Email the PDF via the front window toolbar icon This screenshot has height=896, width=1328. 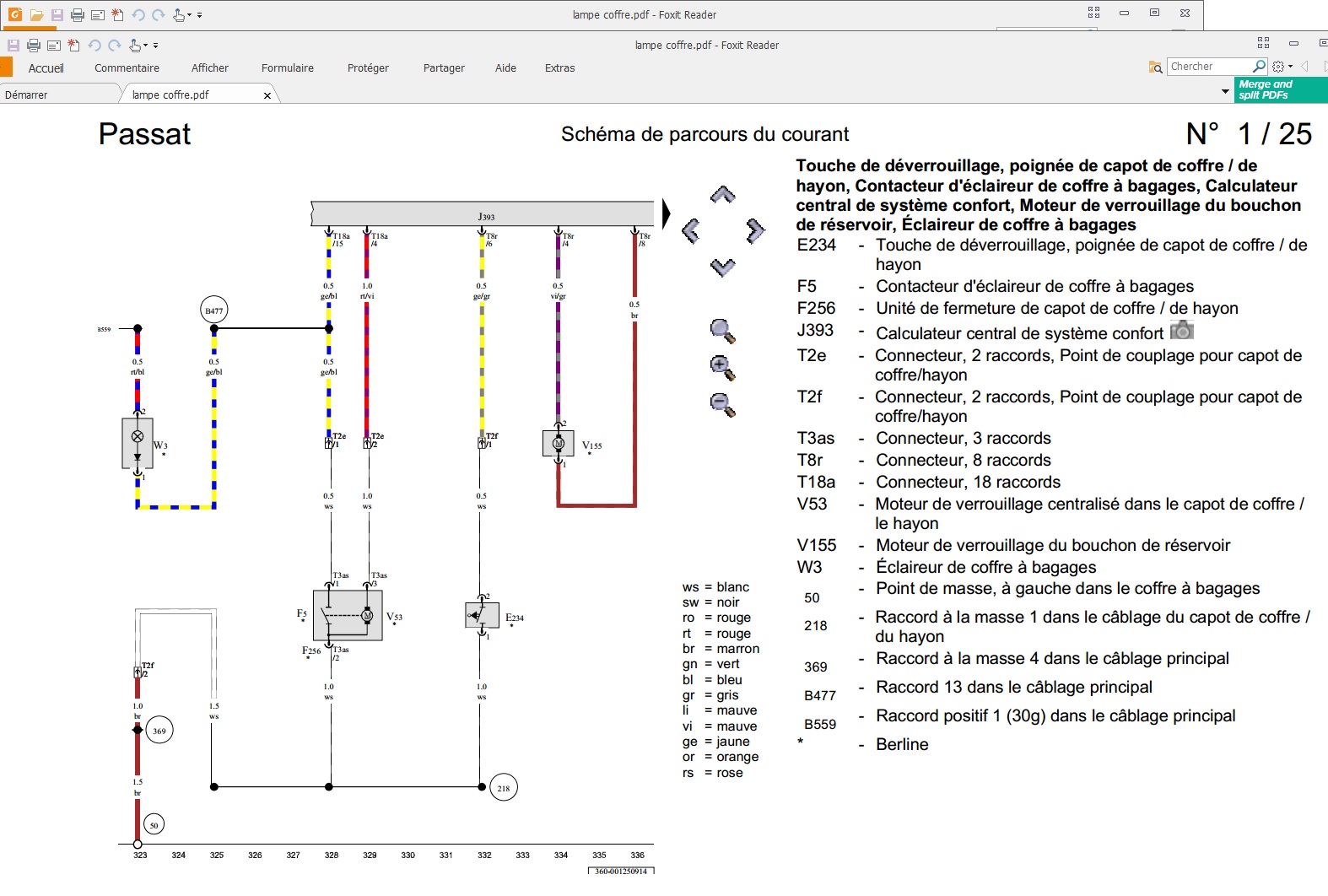54,46
